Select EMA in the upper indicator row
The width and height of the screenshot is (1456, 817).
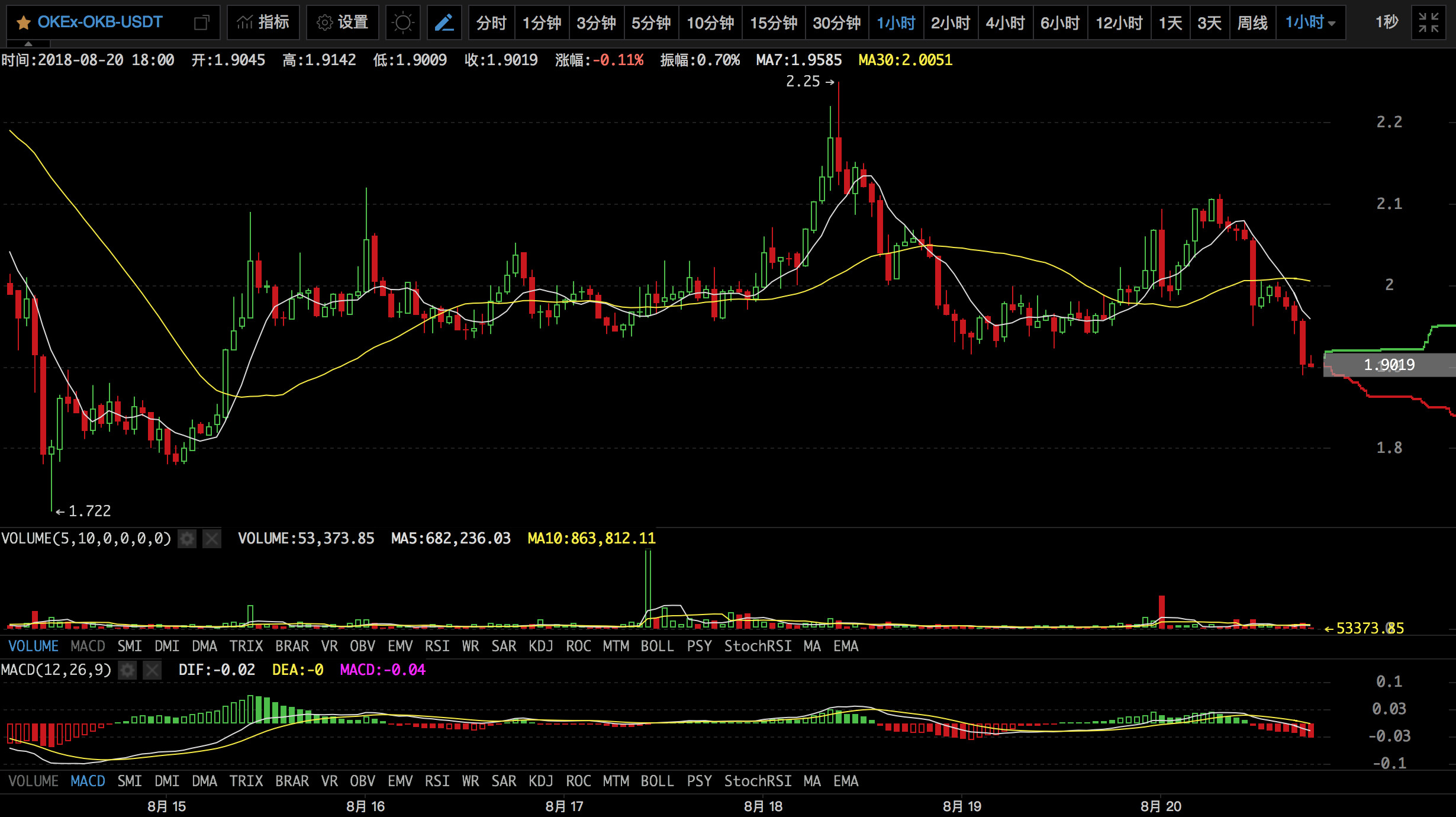846,646
